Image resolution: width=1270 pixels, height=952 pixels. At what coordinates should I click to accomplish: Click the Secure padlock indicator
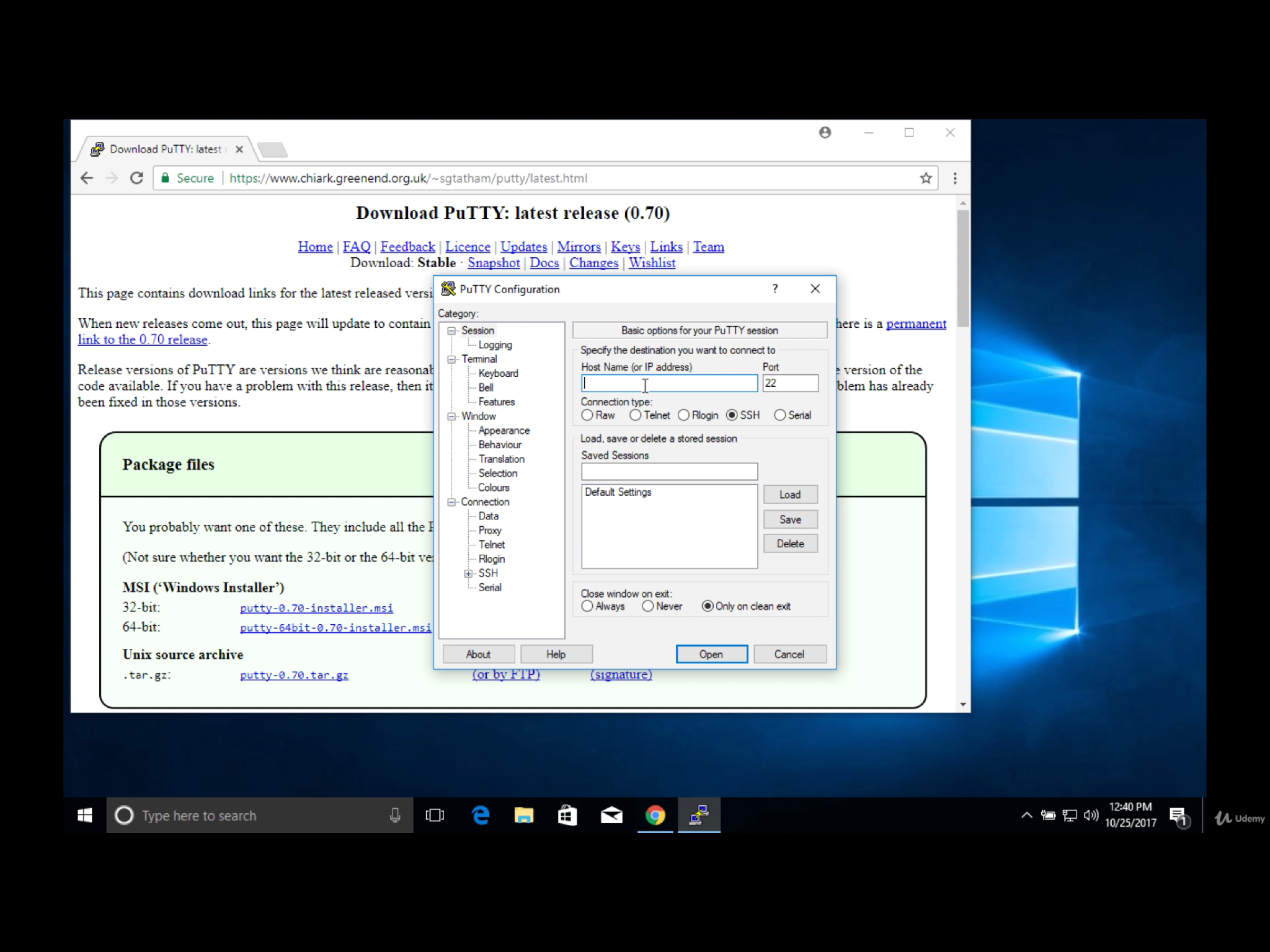(x=187, y=178)
